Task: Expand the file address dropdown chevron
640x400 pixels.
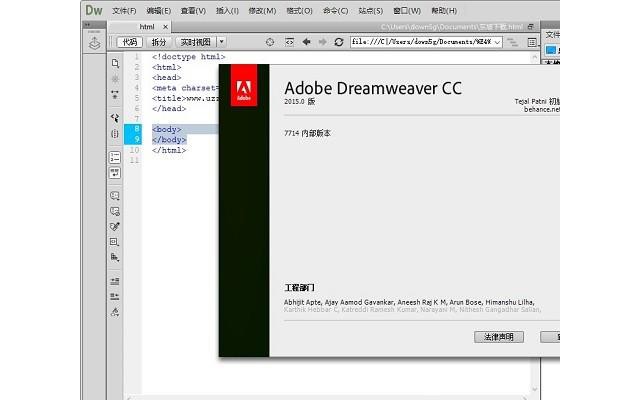Action: coord(498,42)
